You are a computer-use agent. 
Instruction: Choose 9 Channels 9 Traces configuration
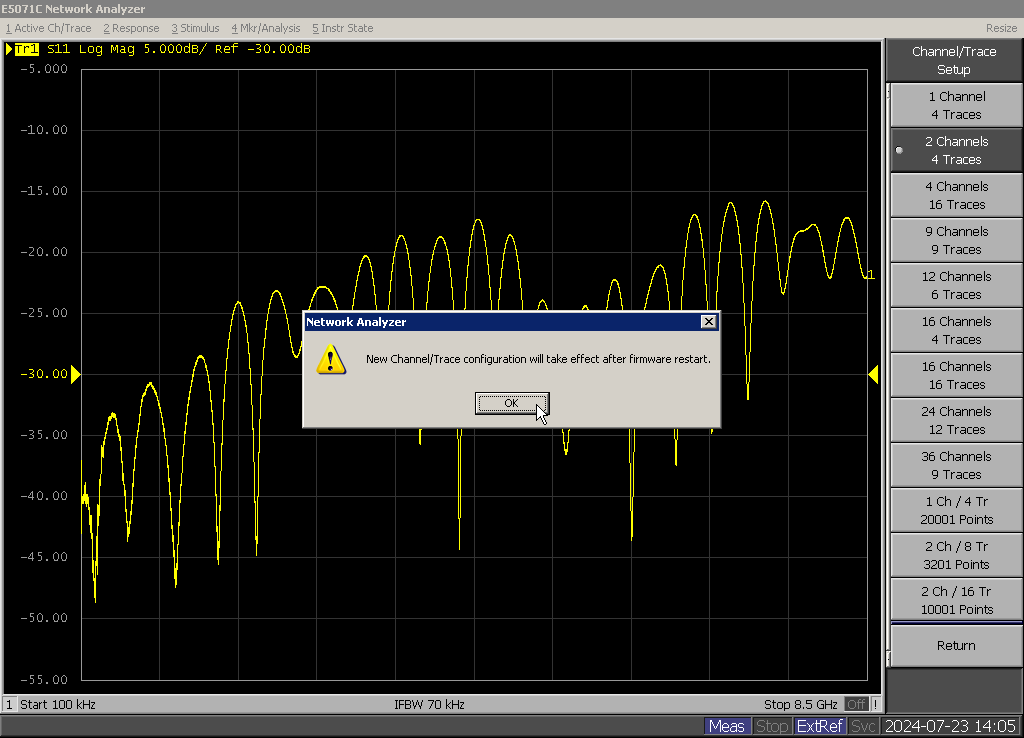955,241
